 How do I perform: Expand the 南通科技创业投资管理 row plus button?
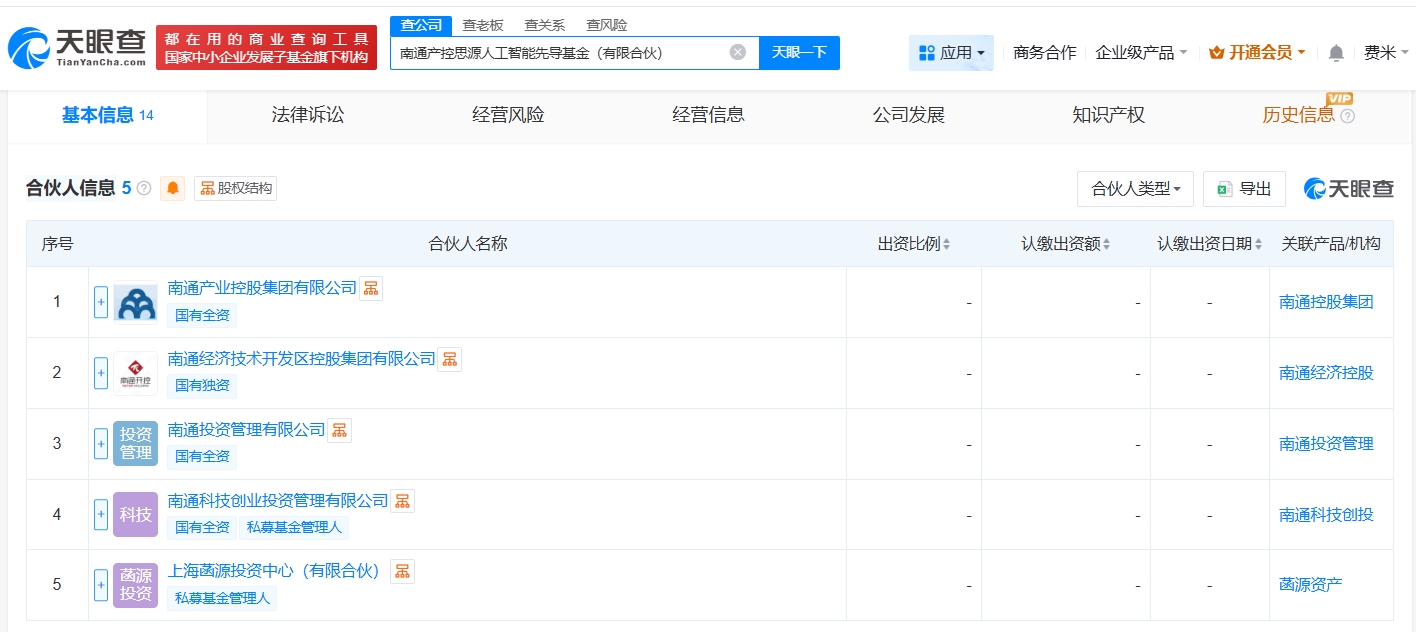click(x=101, y=514)
